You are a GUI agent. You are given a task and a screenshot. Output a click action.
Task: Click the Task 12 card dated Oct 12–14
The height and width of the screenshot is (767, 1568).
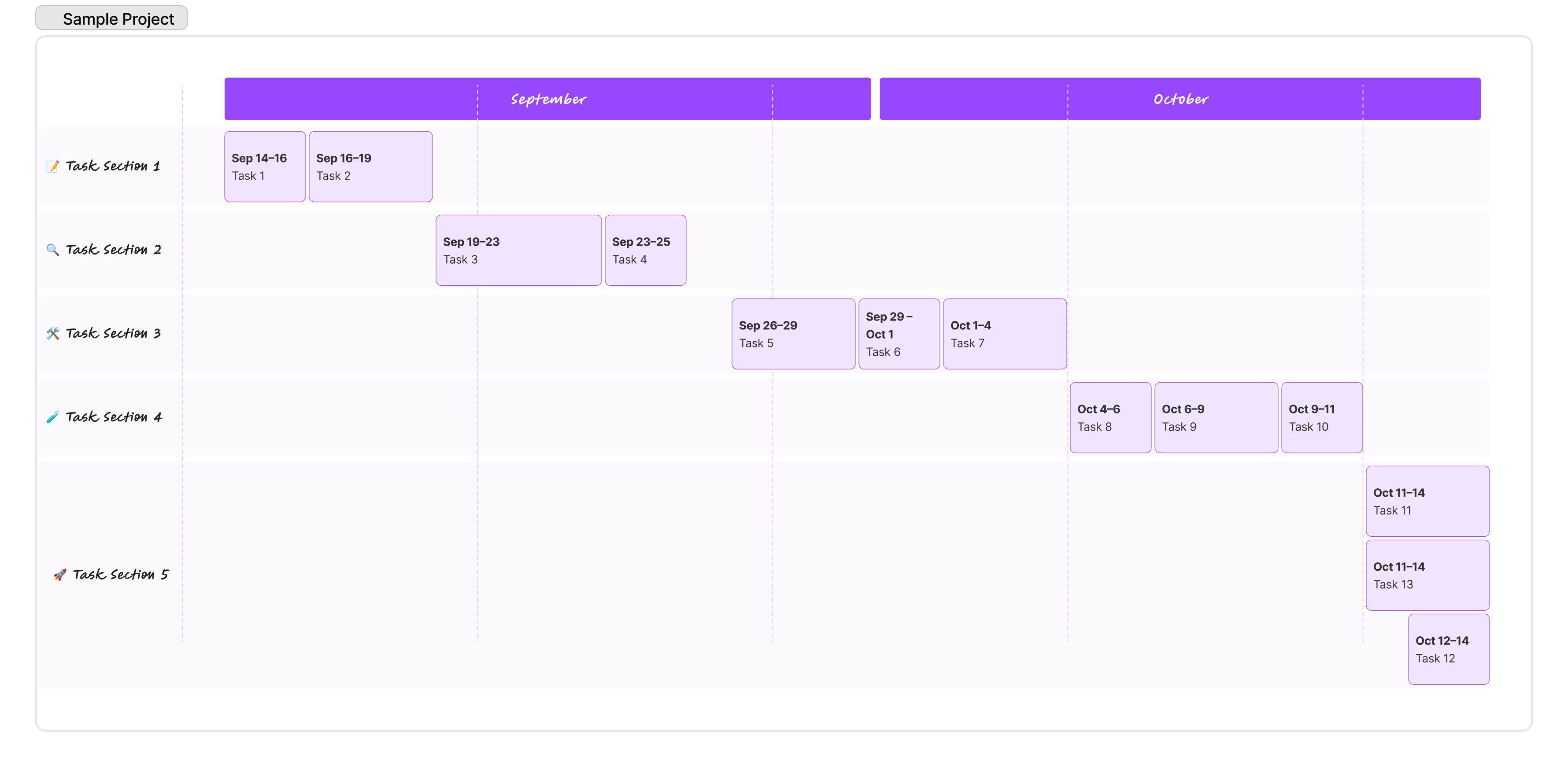1449,649
